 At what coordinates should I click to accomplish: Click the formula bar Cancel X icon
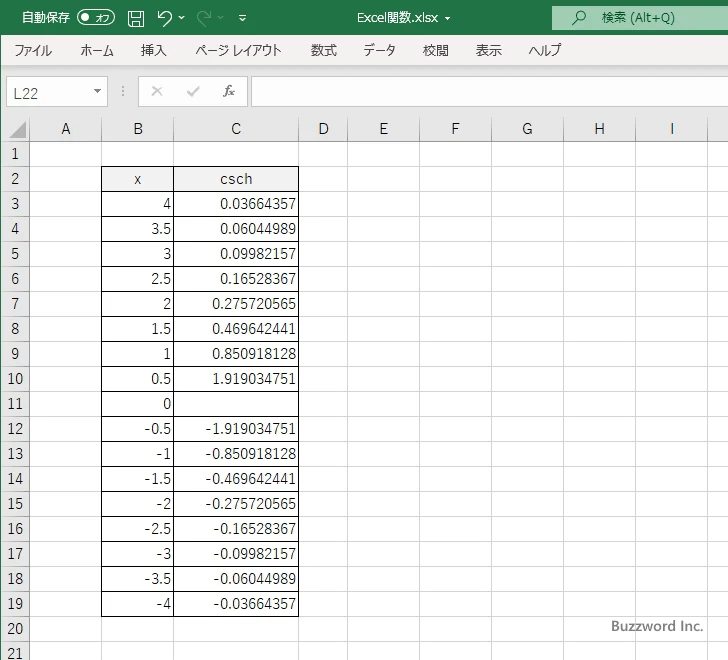157,91
